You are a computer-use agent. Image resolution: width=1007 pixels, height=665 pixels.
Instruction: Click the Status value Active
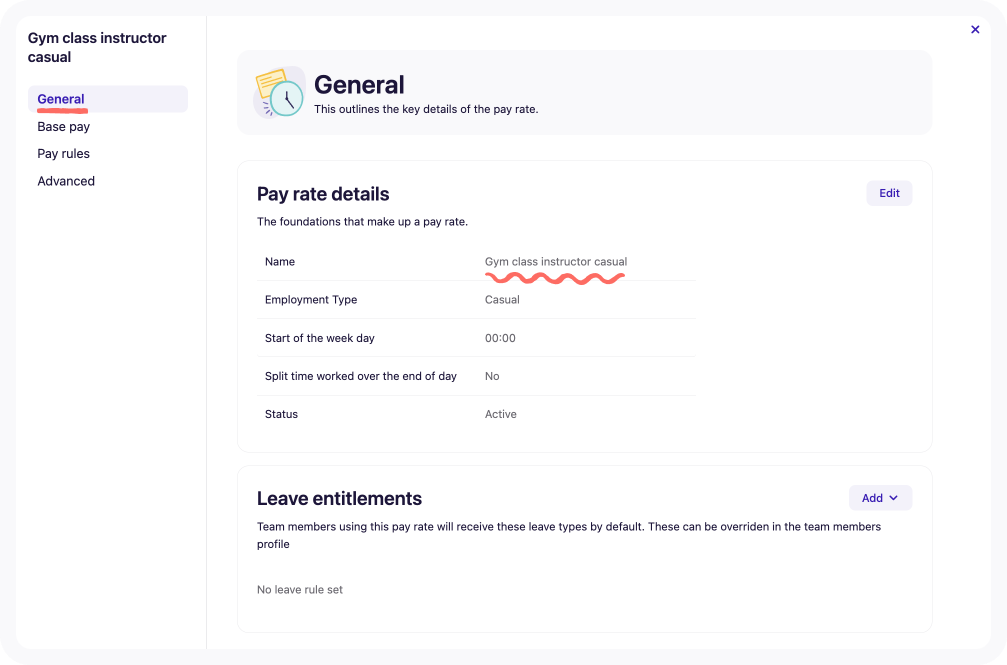tap(500, 414)
